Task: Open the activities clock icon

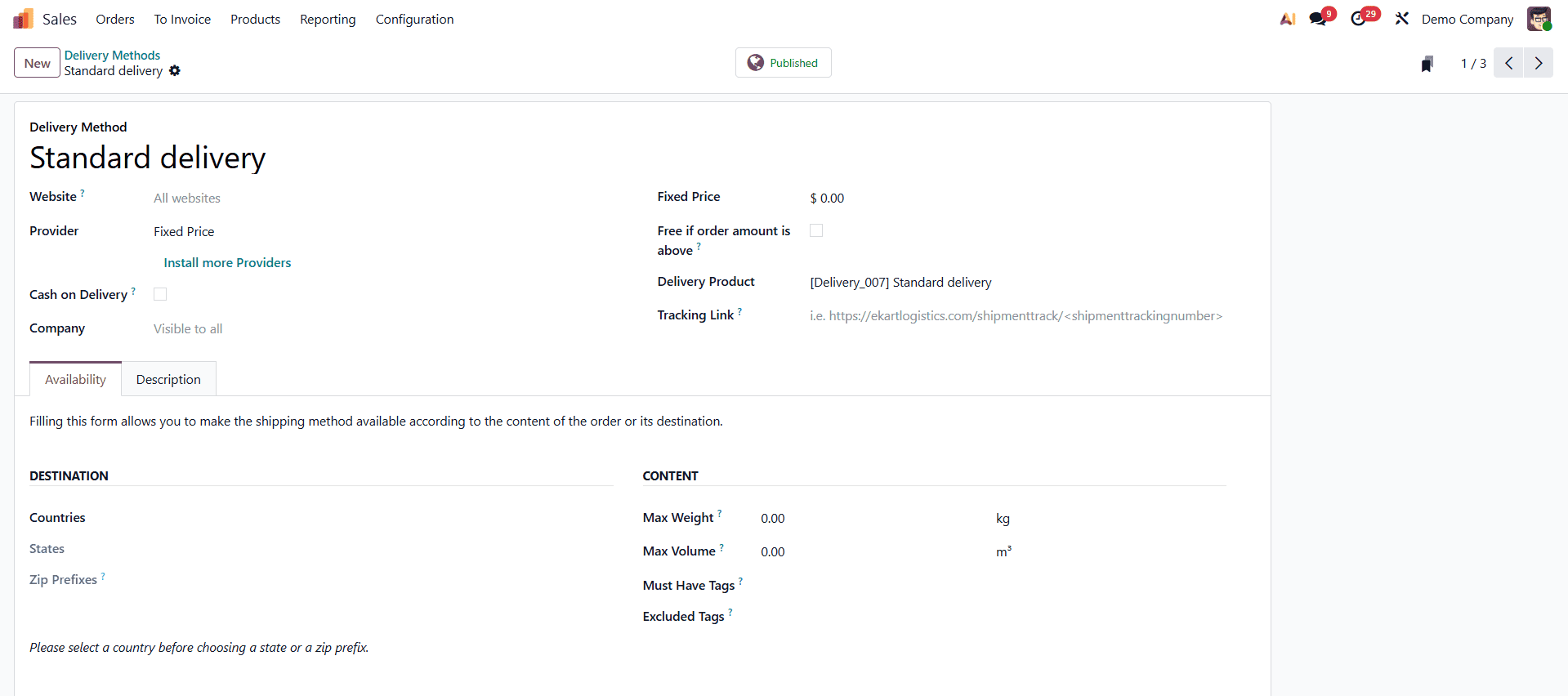Action: [1359, 19]
